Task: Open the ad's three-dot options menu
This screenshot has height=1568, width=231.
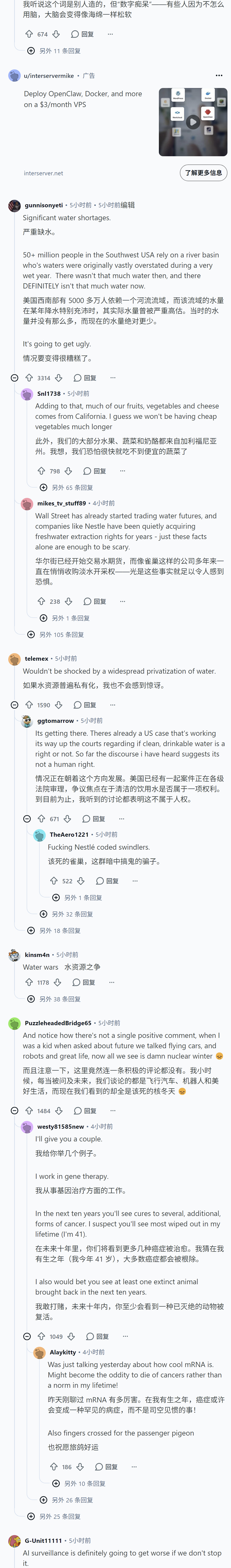Action: (x=219, y=76)
